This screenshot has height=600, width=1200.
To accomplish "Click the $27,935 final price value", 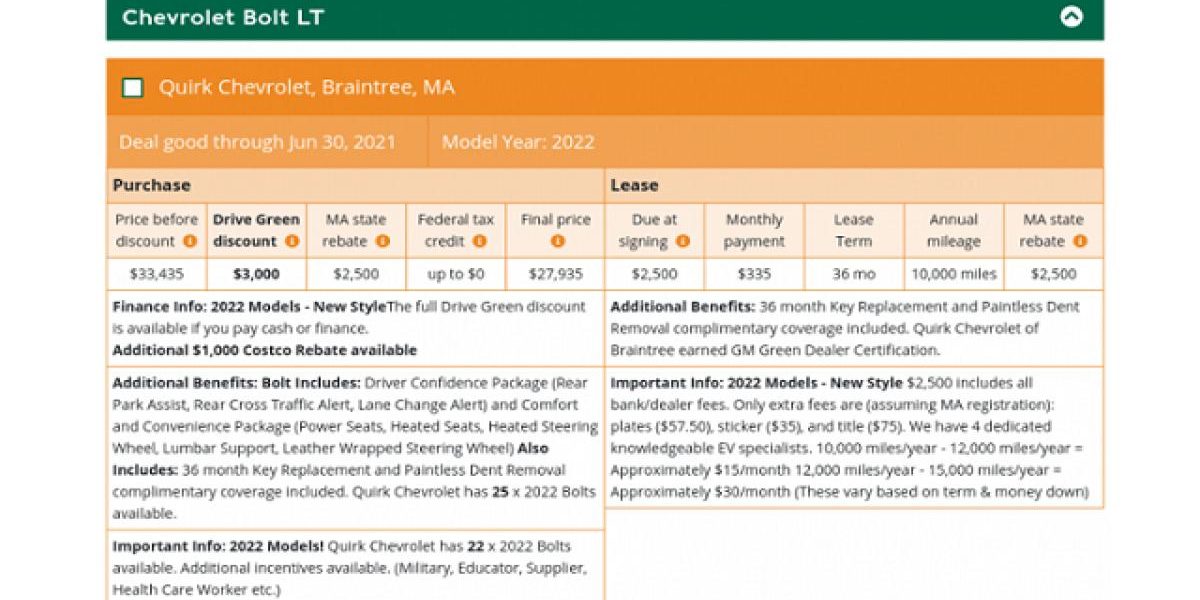I will [x=555, y=274].
